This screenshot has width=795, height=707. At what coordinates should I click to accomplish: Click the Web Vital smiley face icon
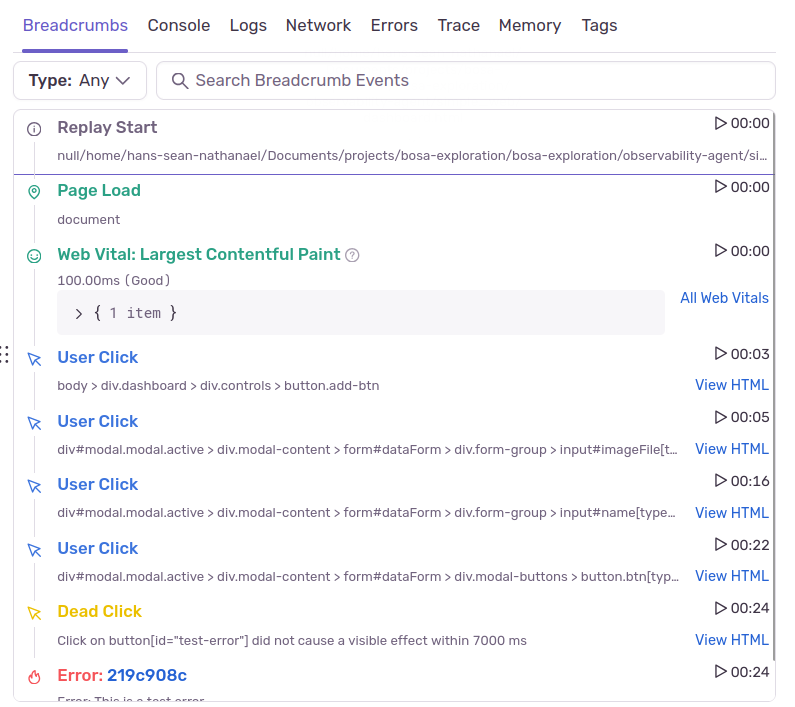[34, 256]
